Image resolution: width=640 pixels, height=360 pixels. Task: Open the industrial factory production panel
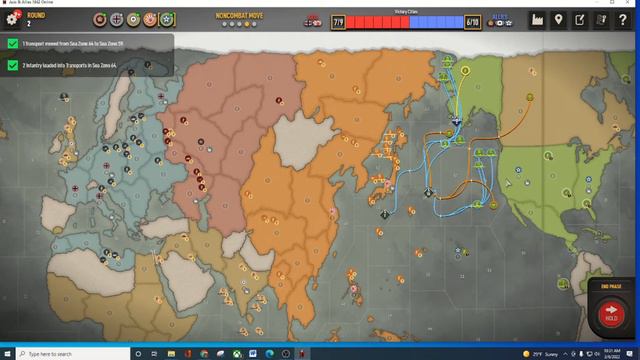click(537, 20)
